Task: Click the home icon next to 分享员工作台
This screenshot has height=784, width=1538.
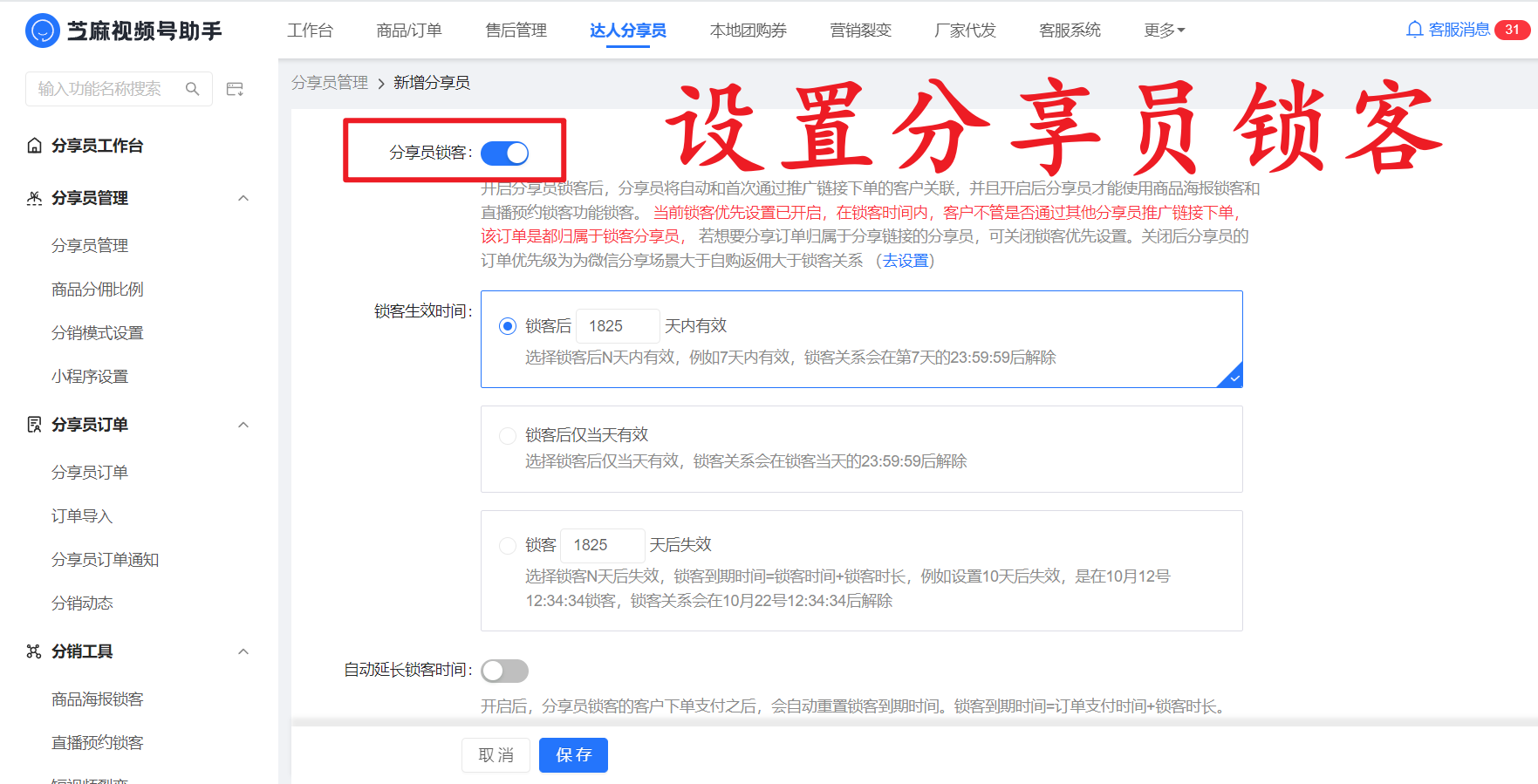Action: pyautogui.click(x=34, y=146)
